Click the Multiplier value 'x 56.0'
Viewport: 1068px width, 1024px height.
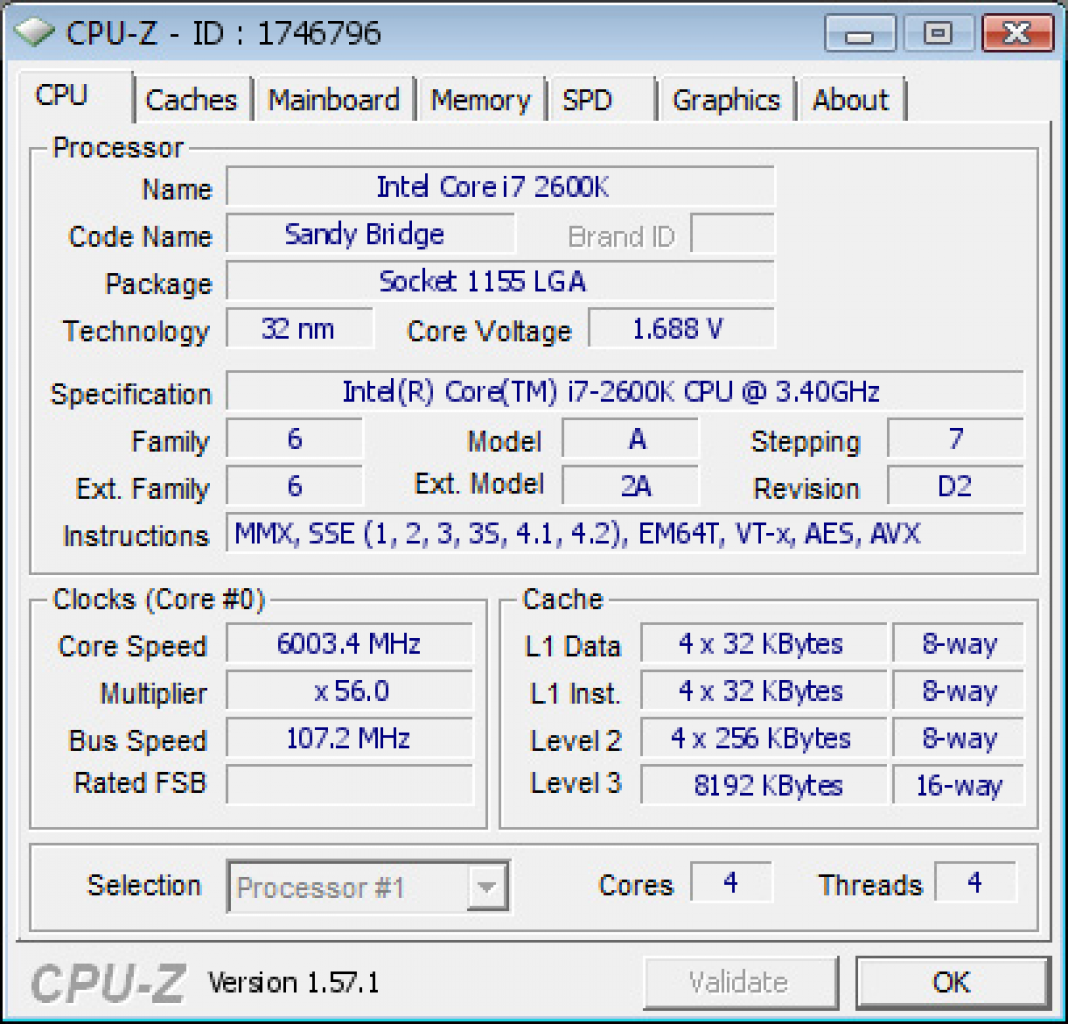click(x=349, y=691)
